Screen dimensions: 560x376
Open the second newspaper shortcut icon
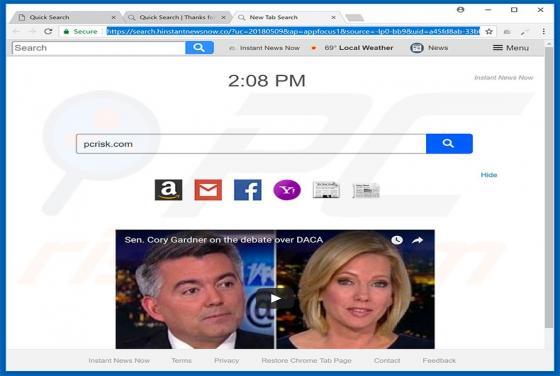coord(366,191)
